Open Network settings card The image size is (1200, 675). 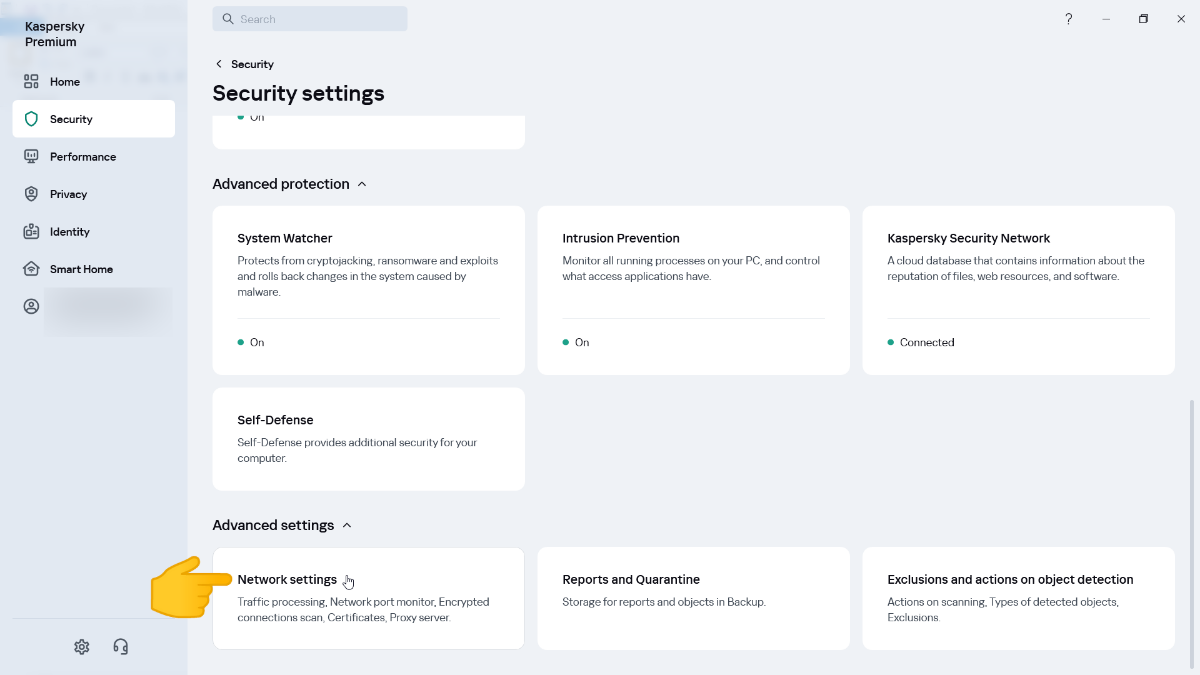point(369,598)
